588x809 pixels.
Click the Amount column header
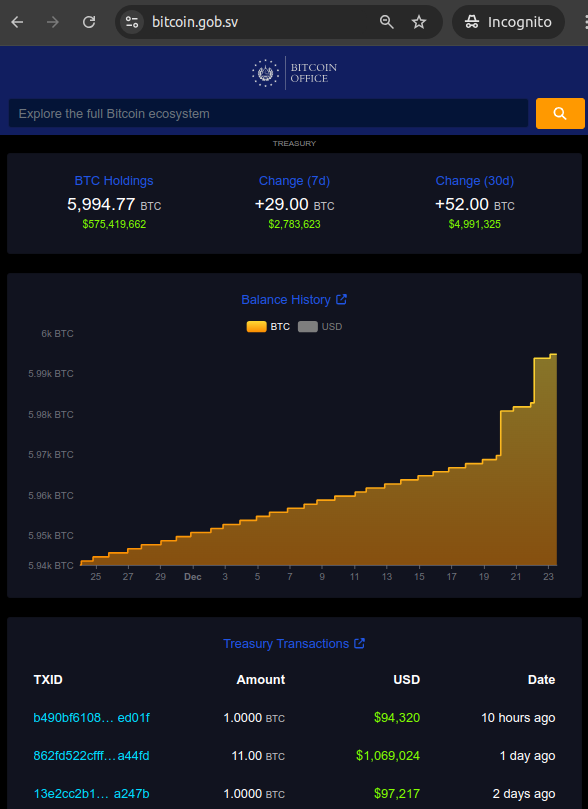coord(260,679)
